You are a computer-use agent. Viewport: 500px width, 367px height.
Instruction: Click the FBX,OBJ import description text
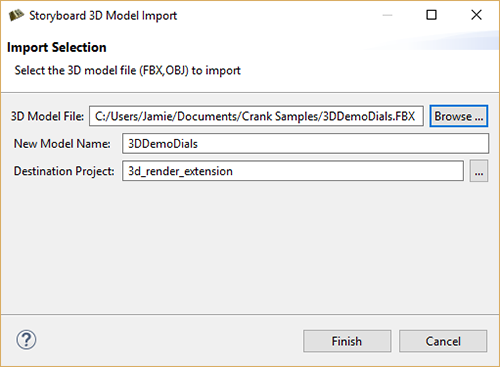pyautogui.click(x=127, y=70)
